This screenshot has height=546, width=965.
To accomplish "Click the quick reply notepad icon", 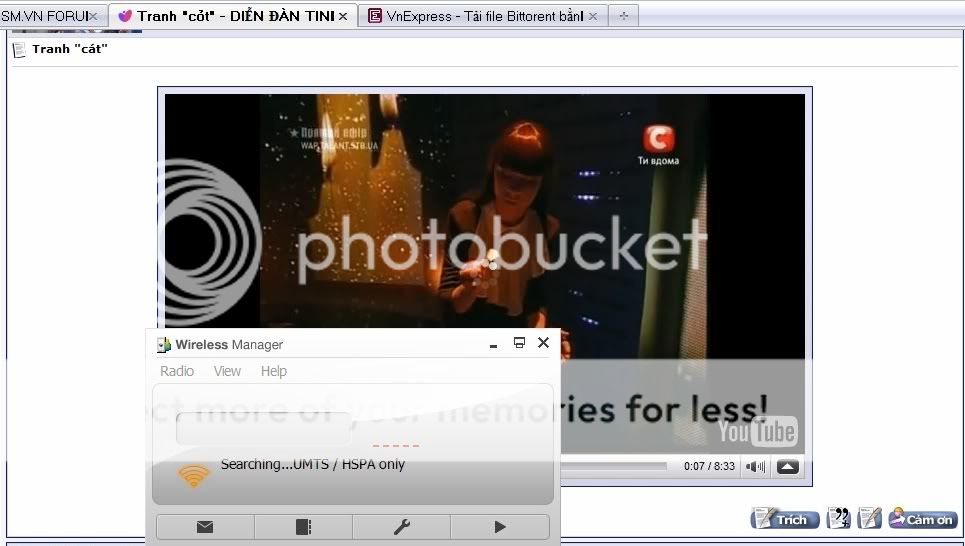I will (870, 519).
